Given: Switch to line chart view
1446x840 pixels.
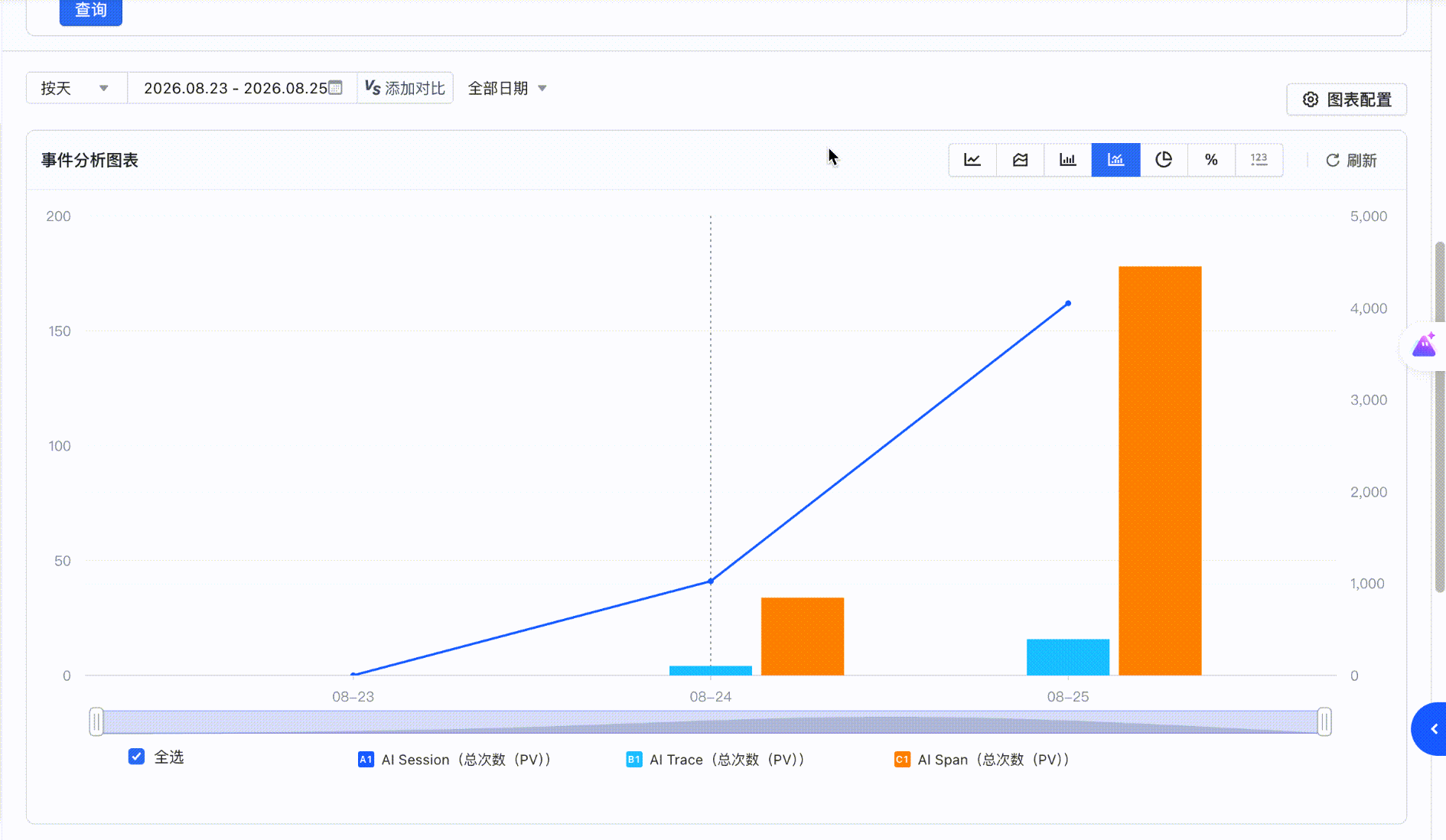Looking at the screenshot, I should pos(972,160).
